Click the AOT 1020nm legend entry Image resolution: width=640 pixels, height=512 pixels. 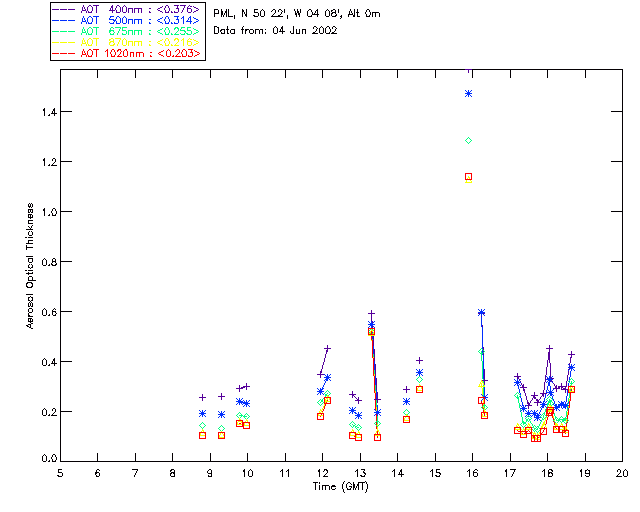(x=127, y=53)
